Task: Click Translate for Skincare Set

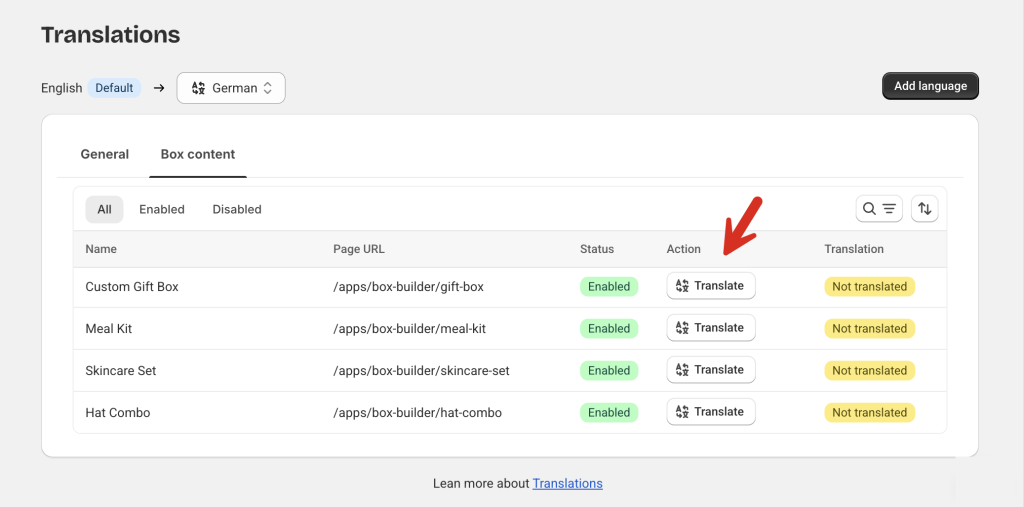Action: click(x=711, y=370)
